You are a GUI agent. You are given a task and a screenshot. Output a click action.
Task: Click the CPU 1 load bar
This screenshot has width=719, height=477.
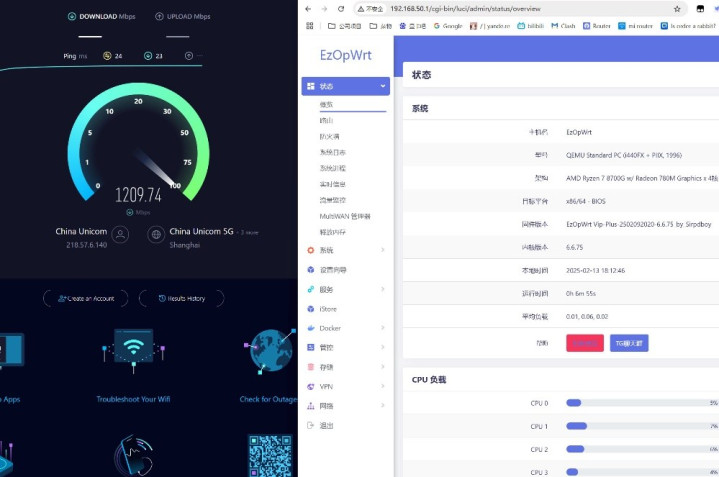[642, 426]
